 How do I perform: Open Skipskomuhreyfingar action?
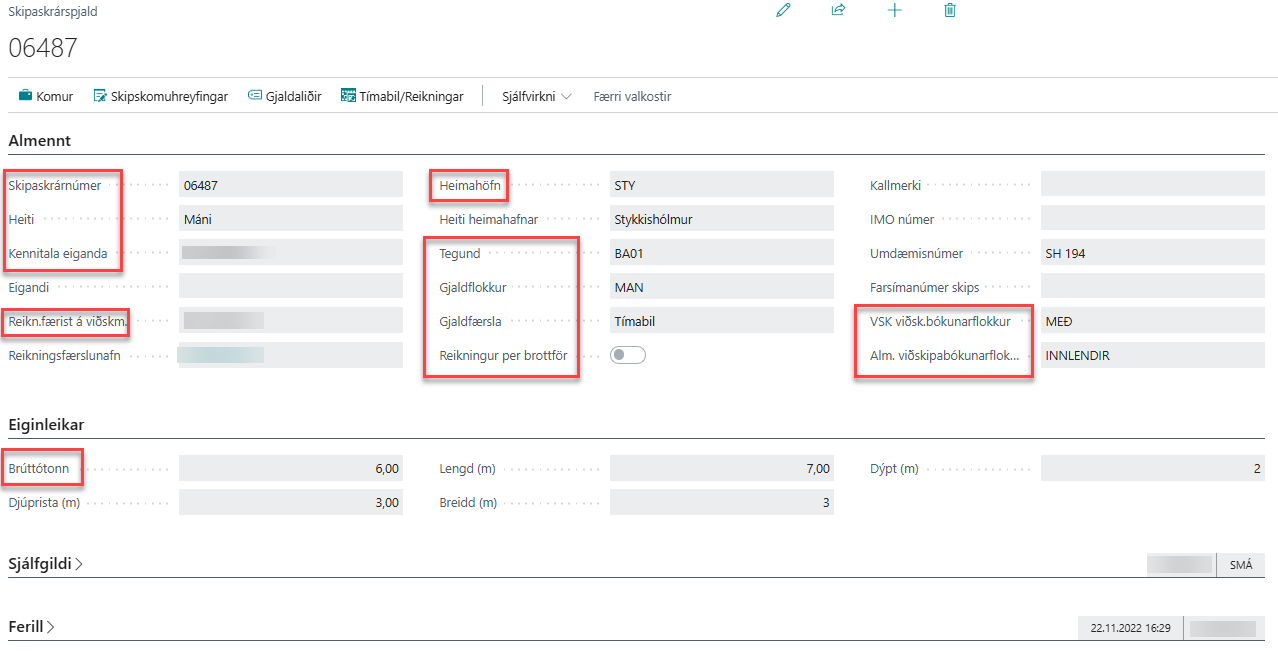(160, 97)
